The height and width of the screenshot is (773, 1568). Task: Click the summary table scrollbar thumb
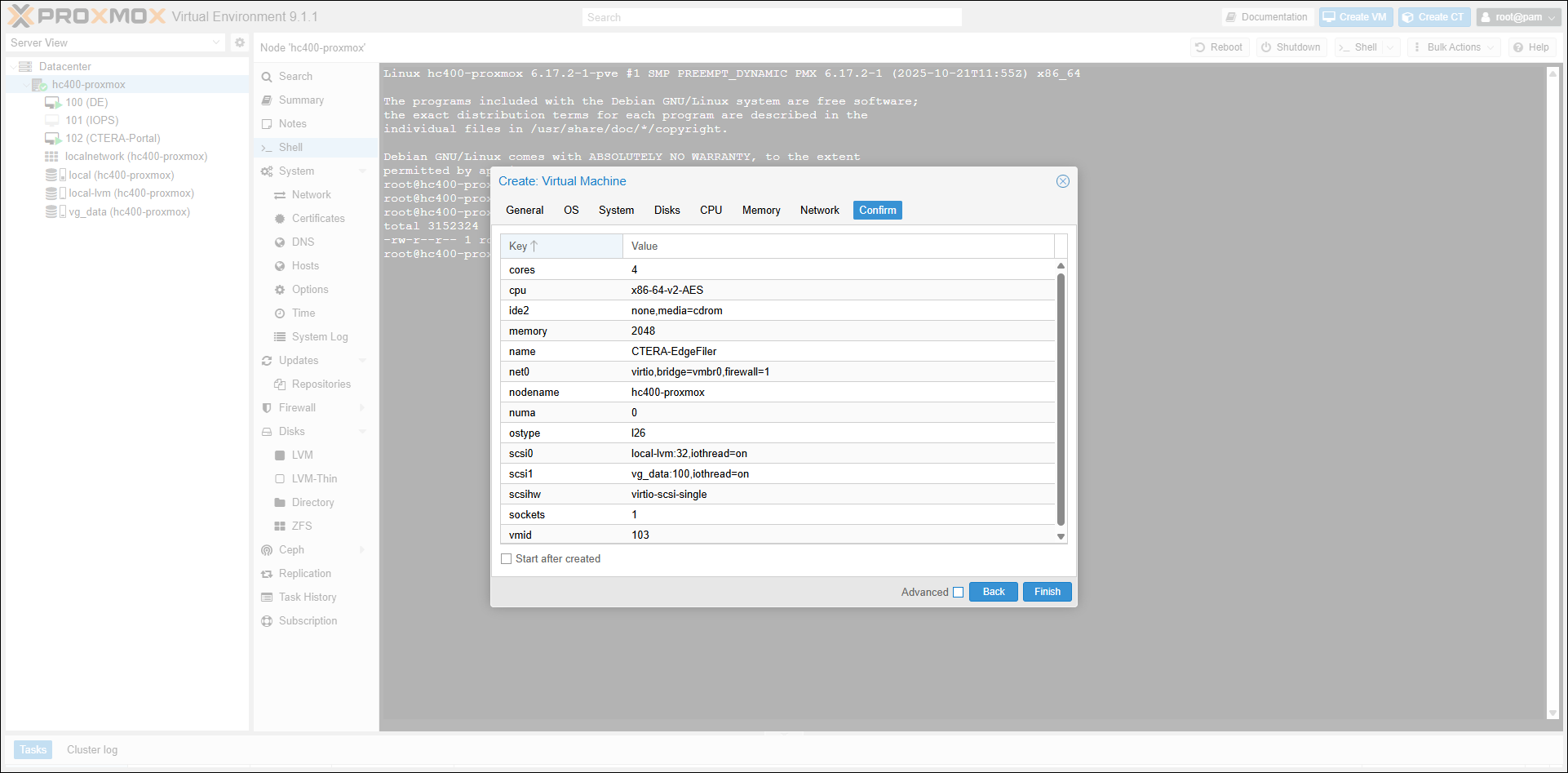pos(1061,400)
